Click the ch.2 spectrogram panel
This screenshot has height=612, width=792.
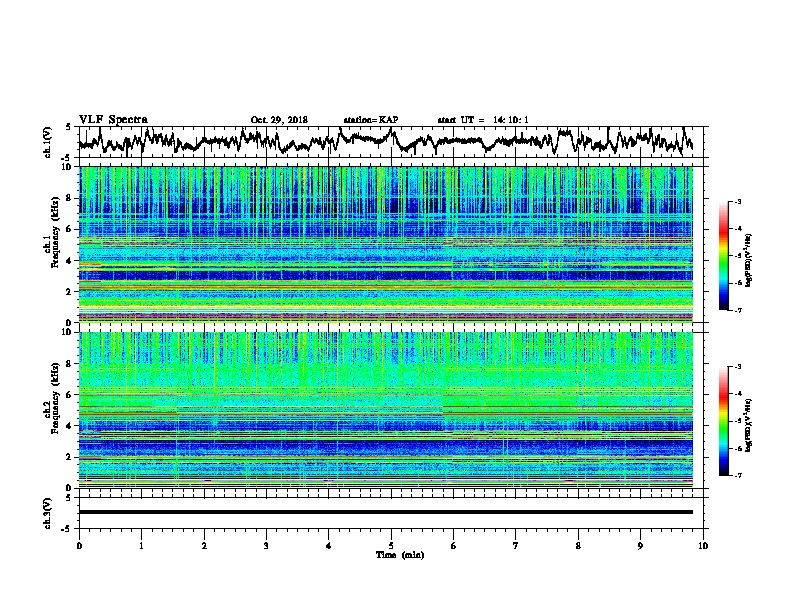coord(385,410)
